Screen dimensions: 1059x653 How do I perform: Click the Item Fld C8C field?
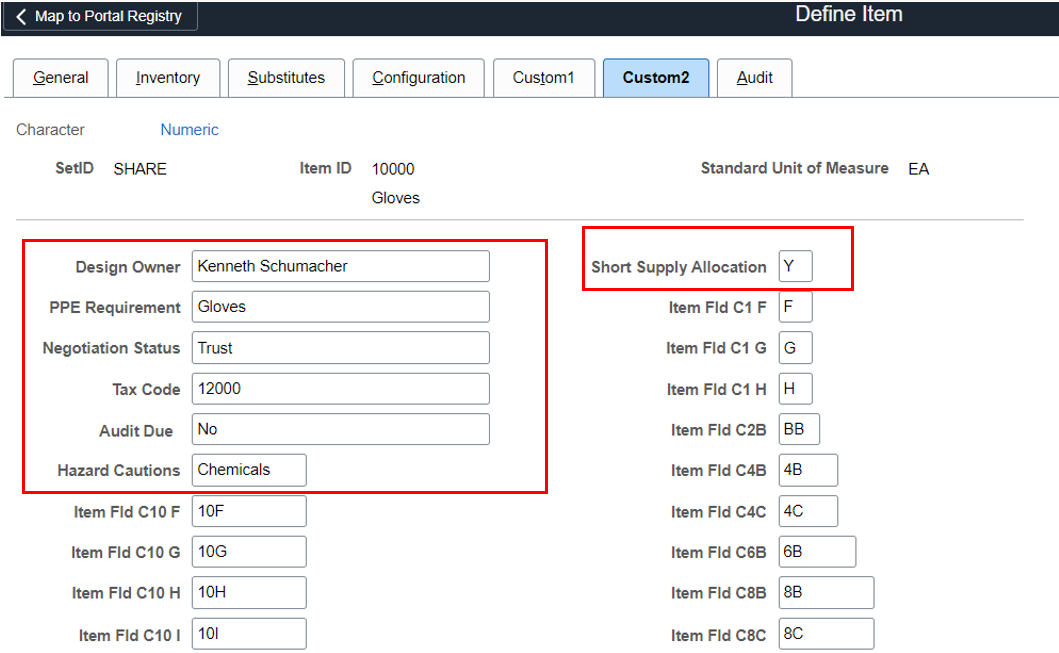coord(825,634)
